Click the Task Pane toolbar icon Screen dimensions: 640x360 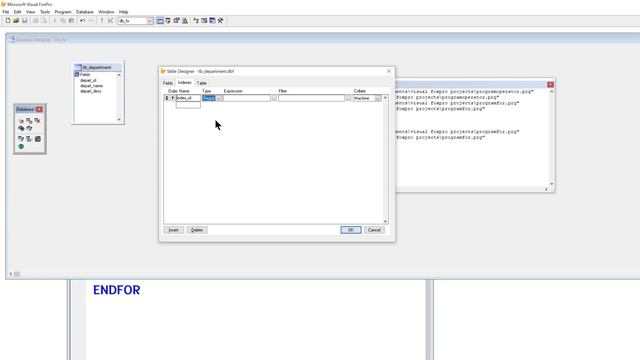[x=212, y=20]
